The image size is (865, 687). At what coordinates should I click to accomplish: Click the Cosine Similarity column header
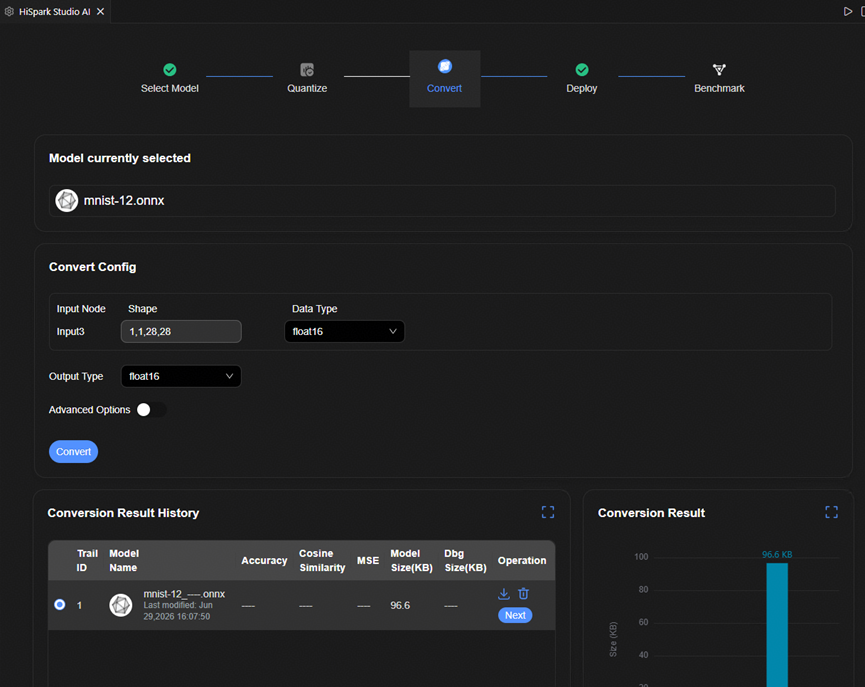[x=322, y=561]
